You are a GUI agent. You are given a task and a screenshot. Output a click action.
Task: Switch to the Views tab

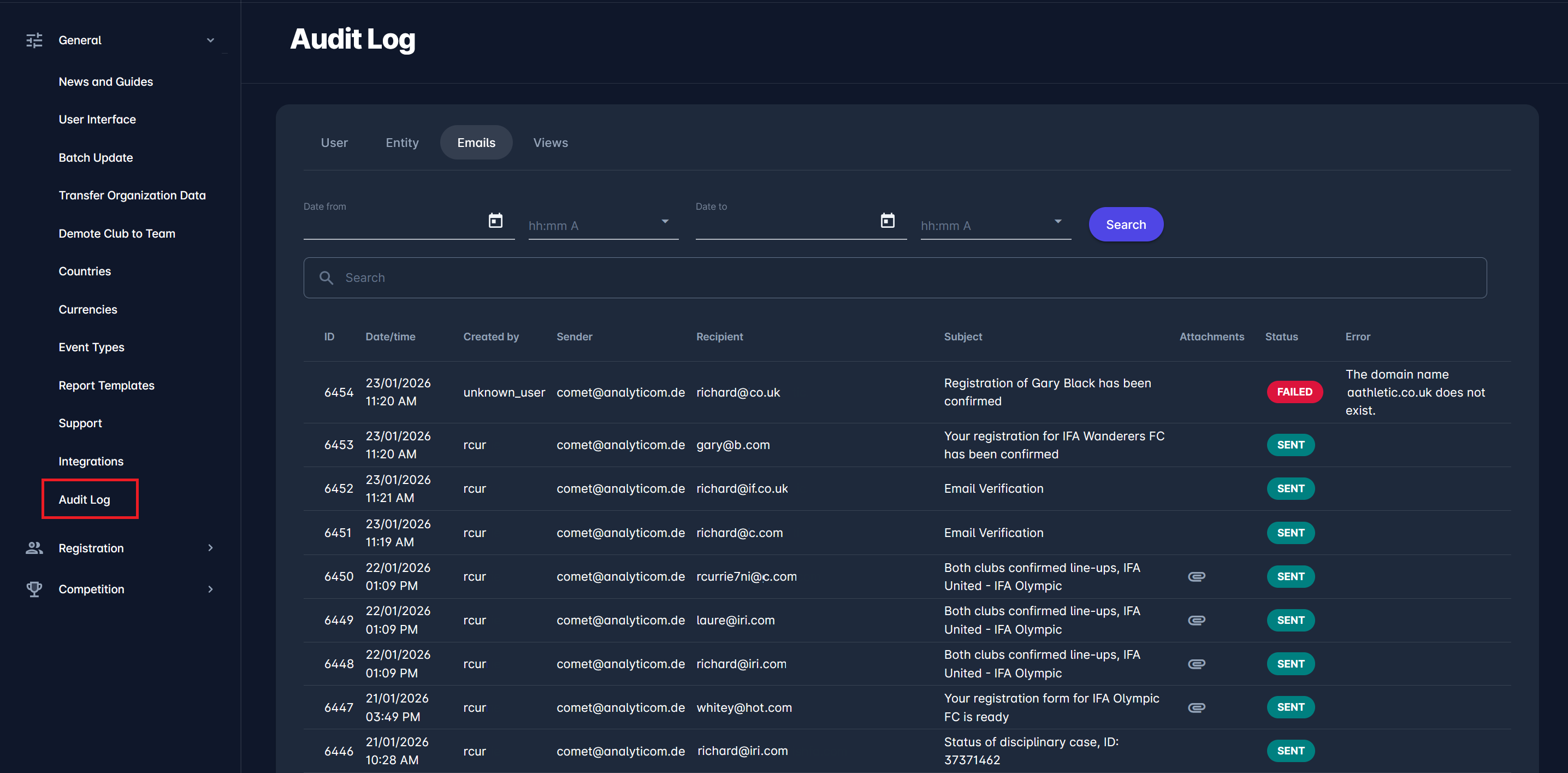551,143
